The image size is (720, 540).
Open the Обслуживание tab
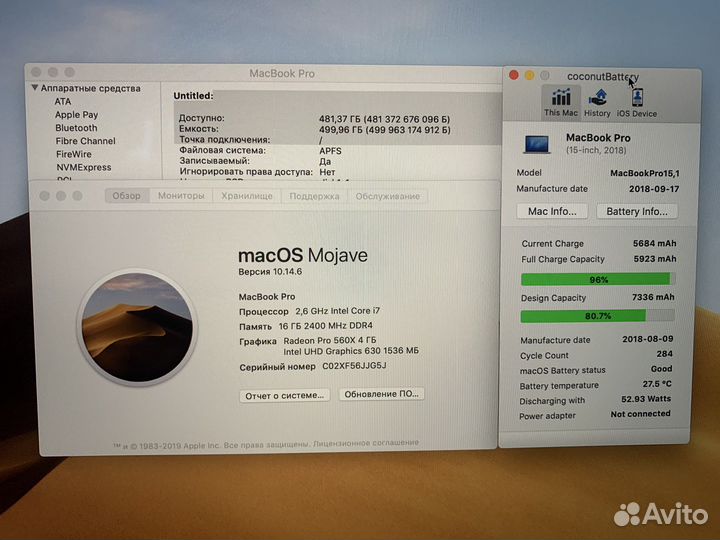pos(388,197)
